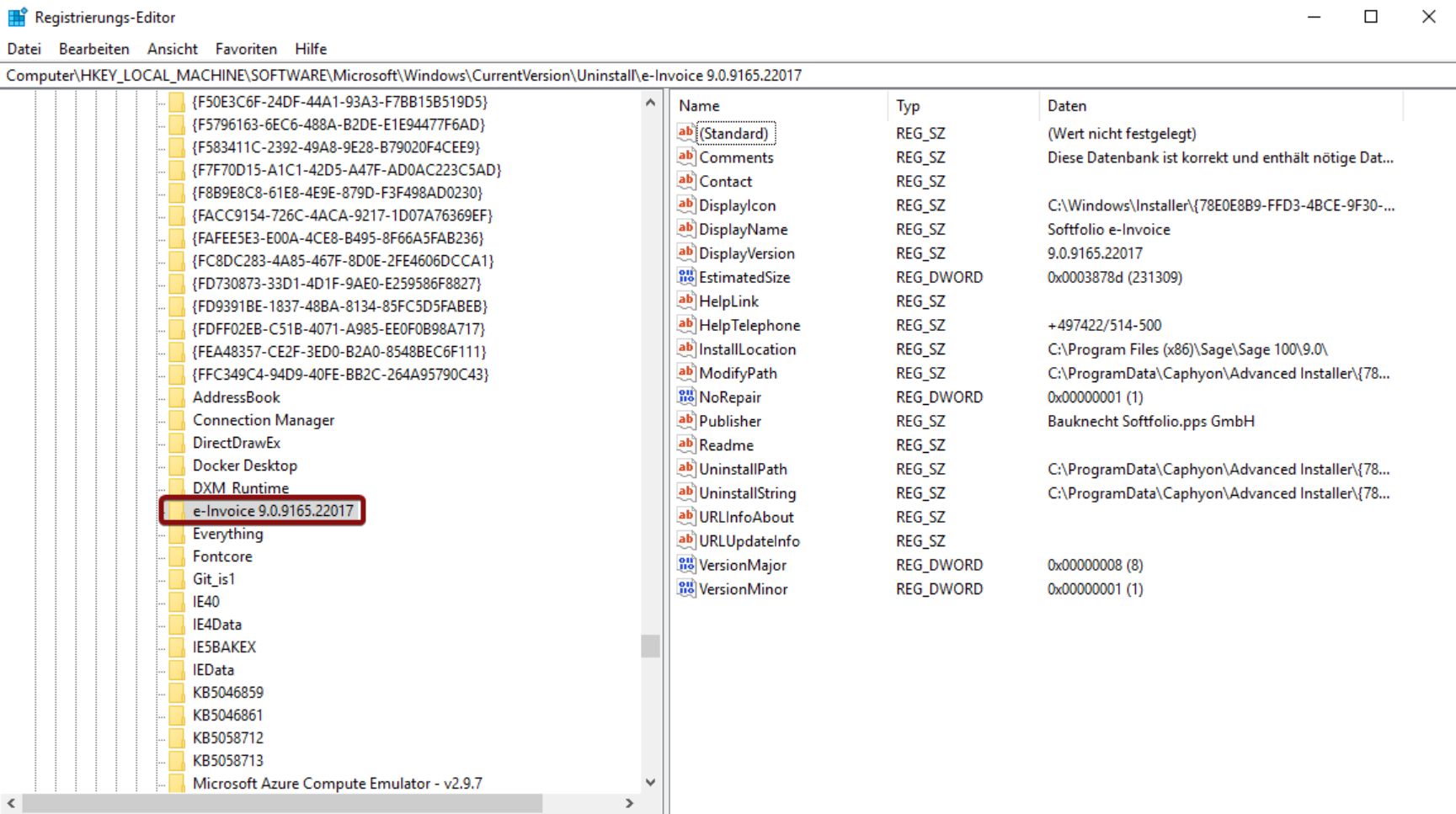Click the tree pane scroll up arrow
Screen dimensions: 1456x814
click(x=650, y=103)
